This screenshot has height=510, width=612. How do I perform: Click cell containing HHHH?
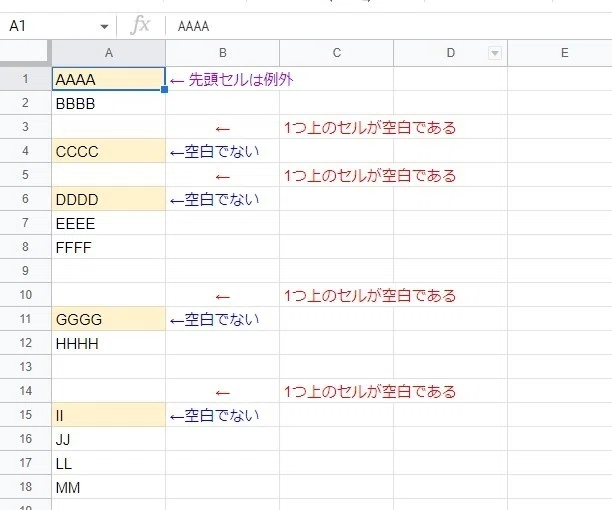tap(109, 343)
